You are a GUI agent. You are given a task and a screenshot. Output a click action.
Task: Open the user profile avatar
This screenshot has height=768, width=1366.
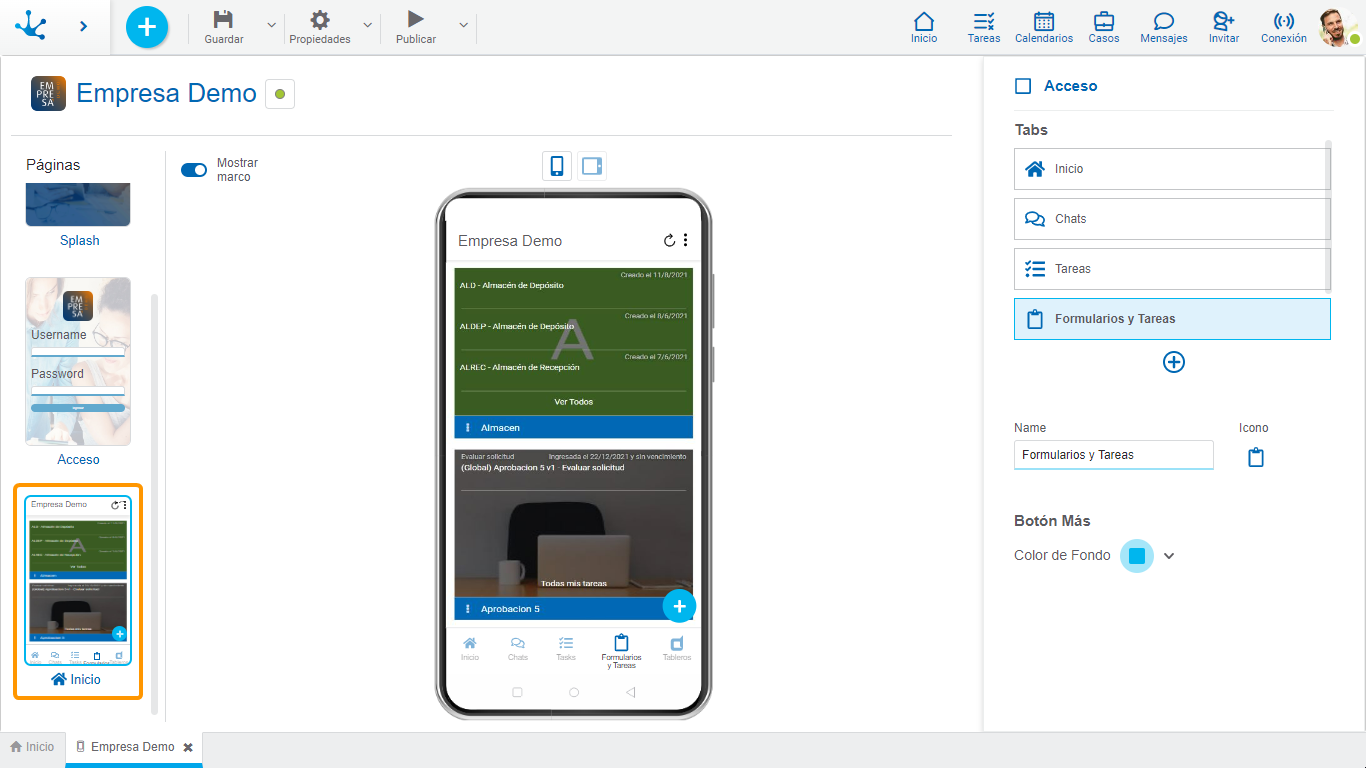click(x=1337, y=27)
